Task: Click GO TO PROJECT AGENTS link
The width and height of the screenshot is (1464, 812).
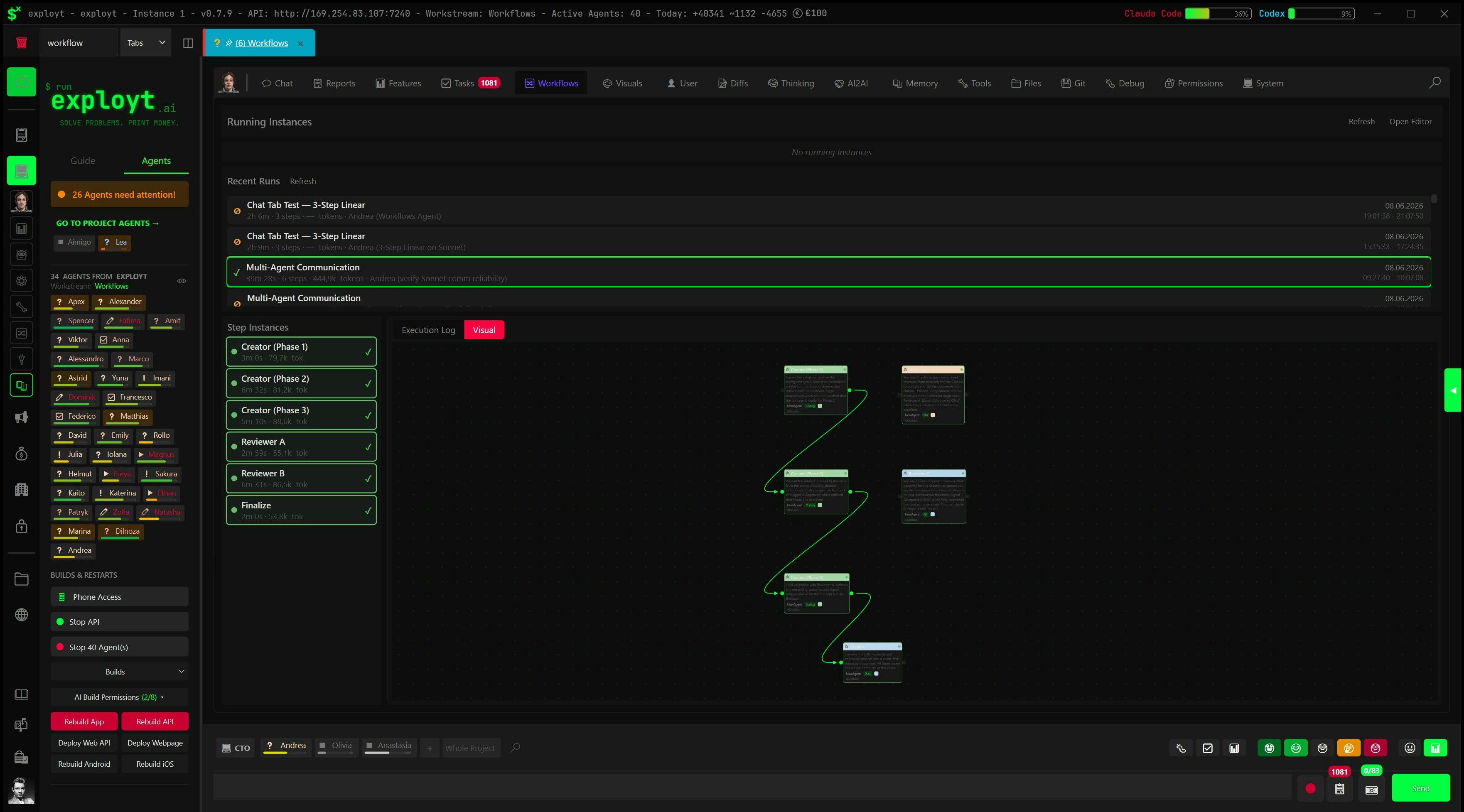Action: (x=108, y=223)
